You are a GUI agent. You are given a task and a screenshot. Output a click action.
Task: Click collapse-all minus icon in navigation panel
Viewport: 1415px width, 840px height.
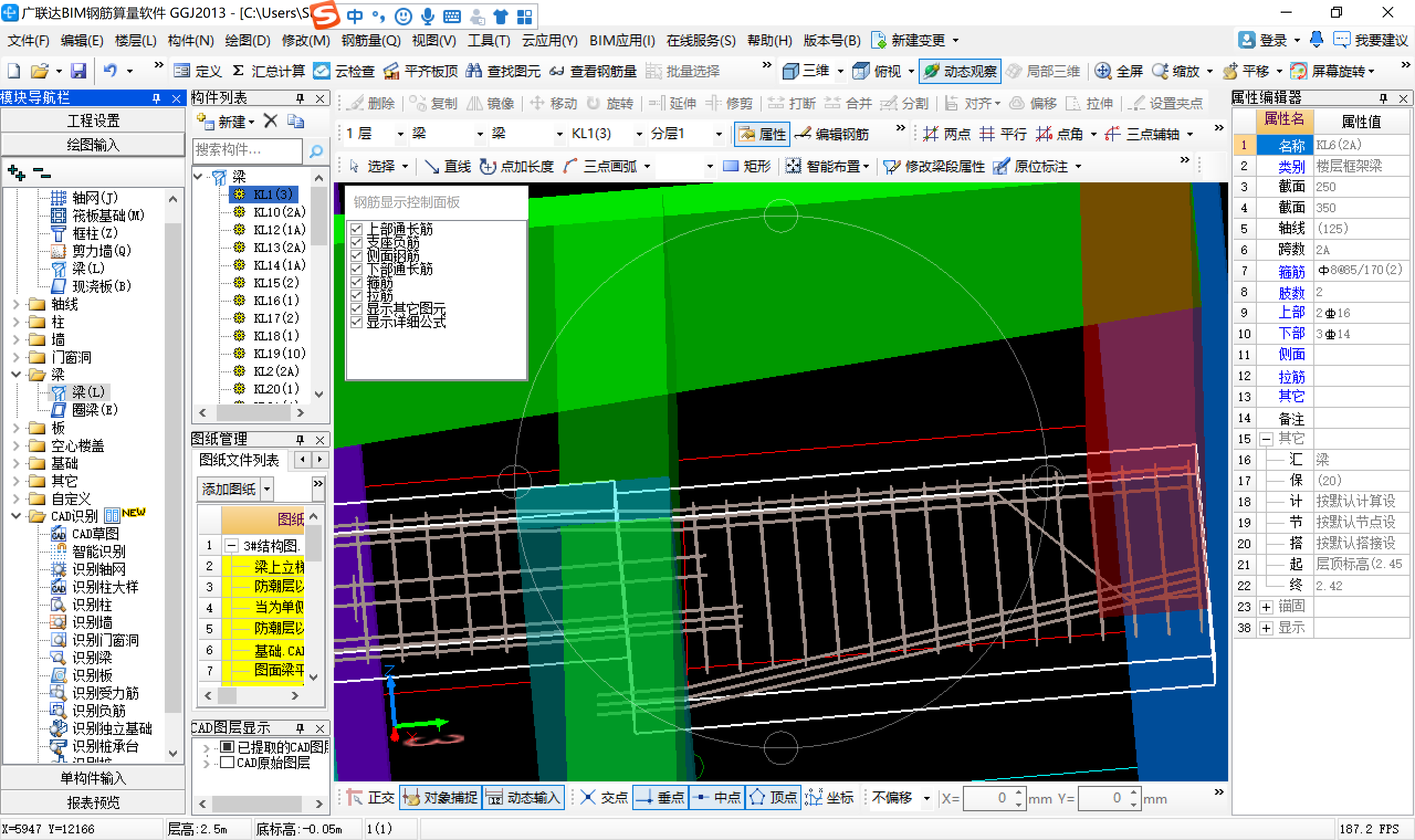tap(42, 172)
